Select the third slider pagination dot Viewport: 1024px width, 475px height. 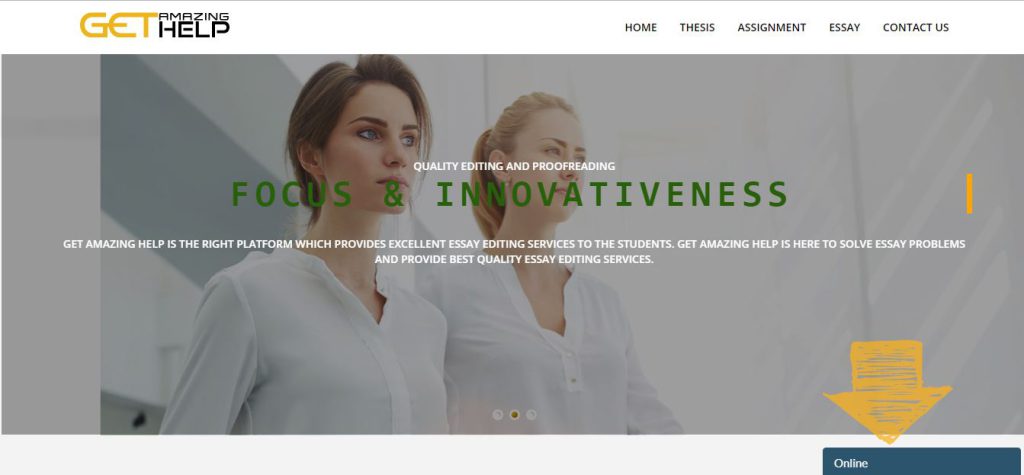point(532,415)
